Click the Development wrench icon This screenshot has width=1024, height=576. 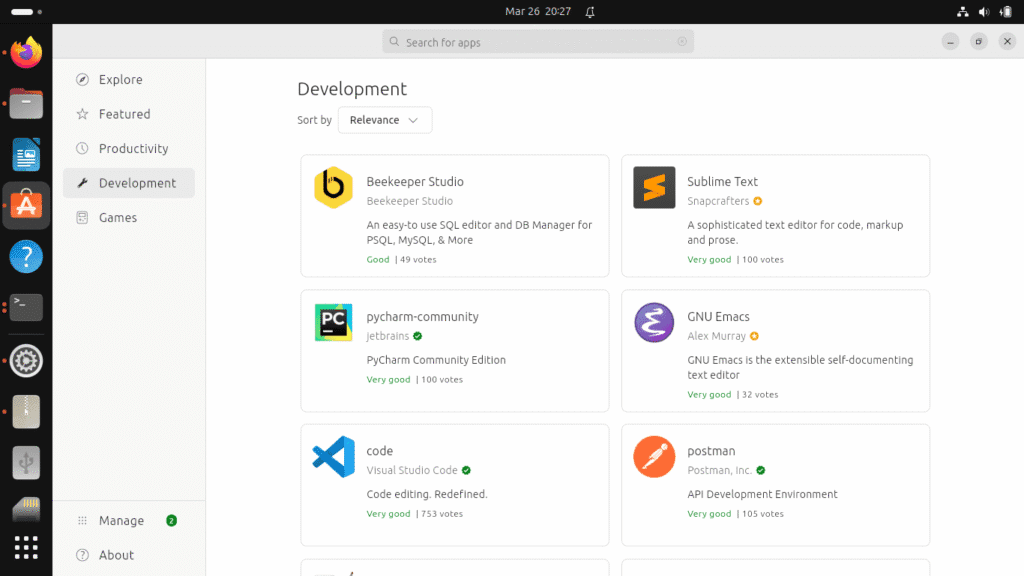point(82,183)
